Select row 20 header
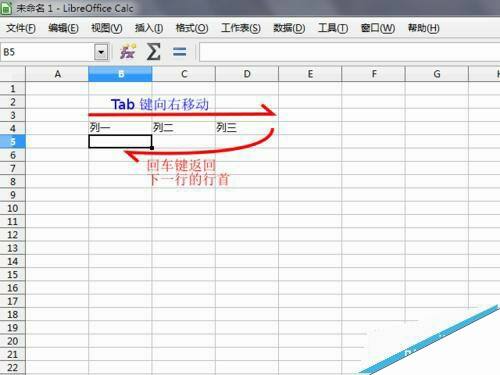The image size is (500, 375). 13,341
